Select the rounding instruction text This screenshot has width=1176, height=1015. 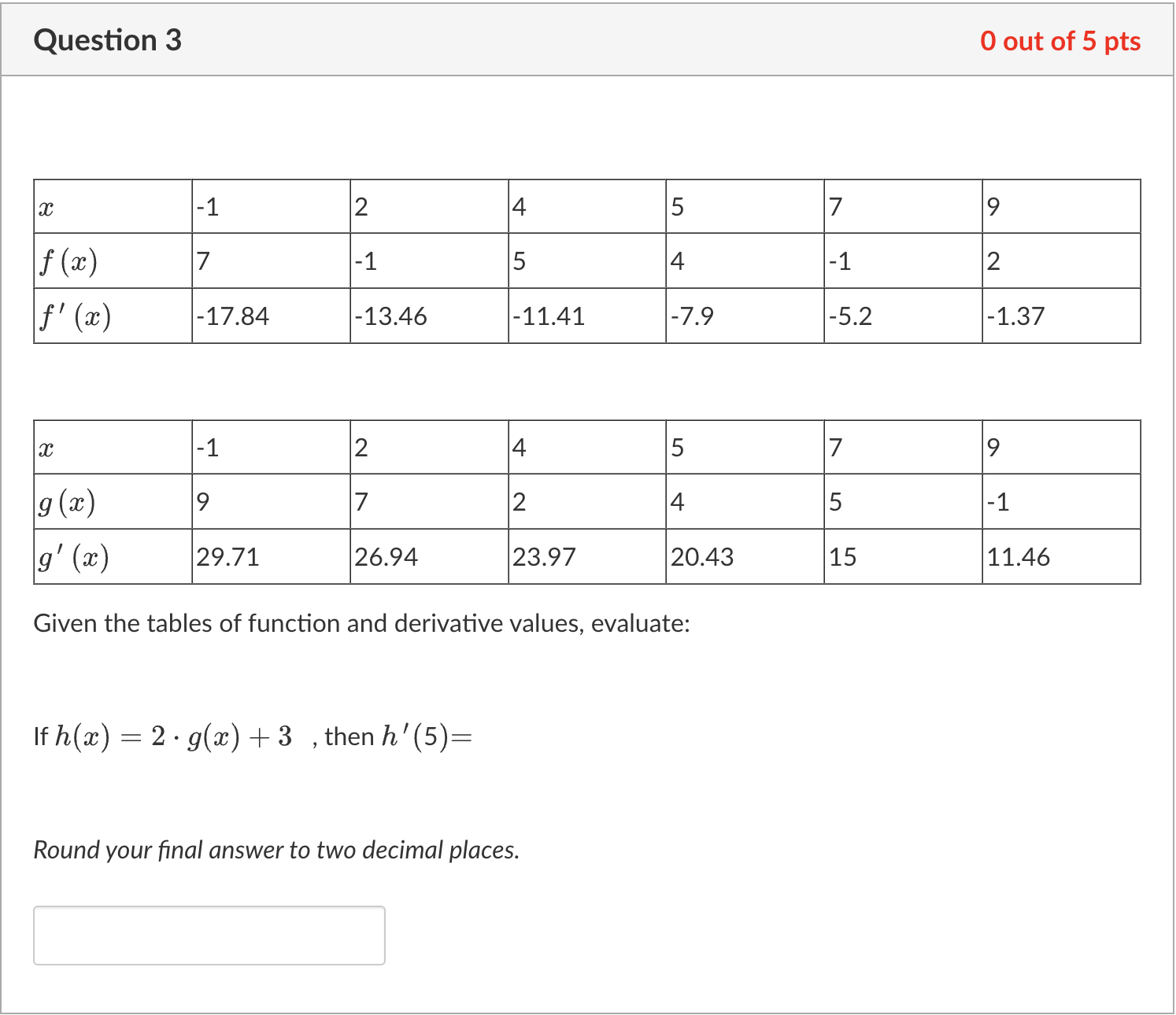pos(277,850)
